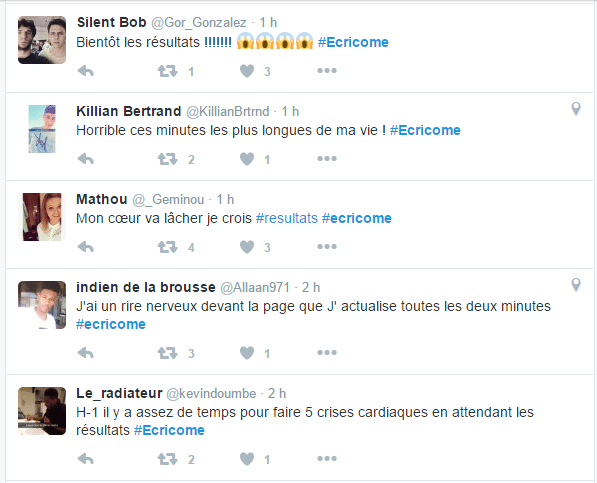Retweet Le_radiateur's tweet

point(168,459)
